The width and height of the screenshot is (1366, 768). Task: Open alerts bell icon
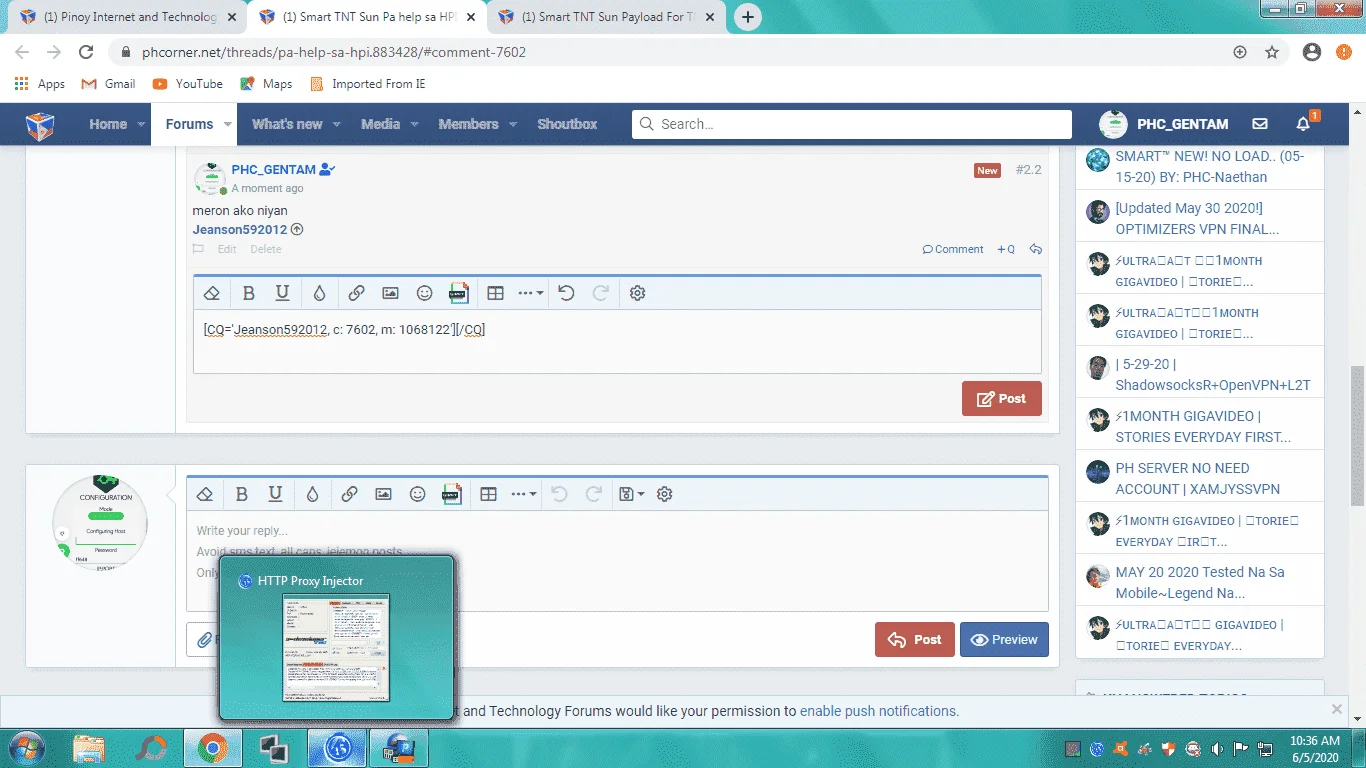coord(1303,124)
